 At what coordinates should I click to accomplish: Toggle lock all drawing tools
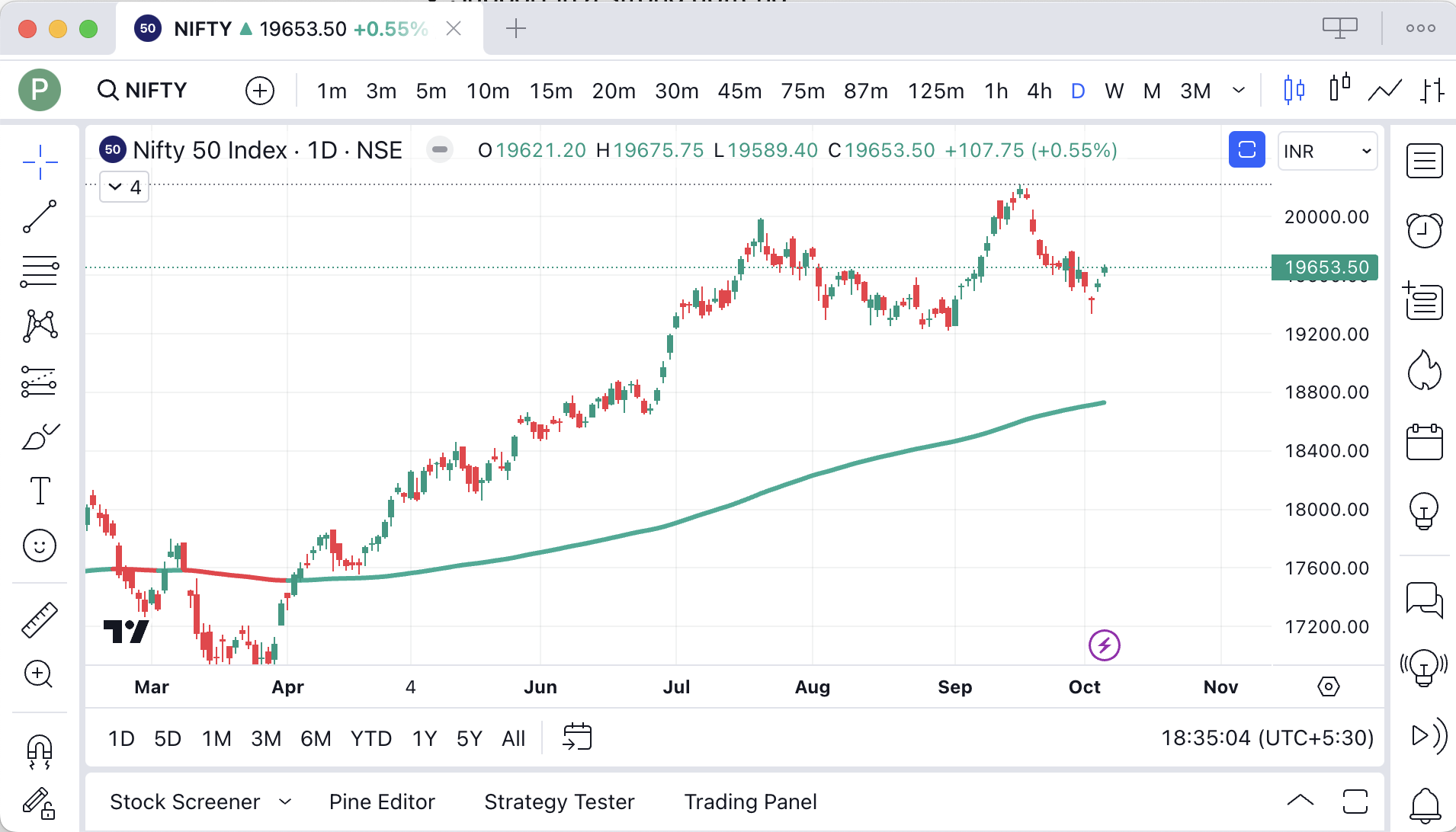[40, 803]
